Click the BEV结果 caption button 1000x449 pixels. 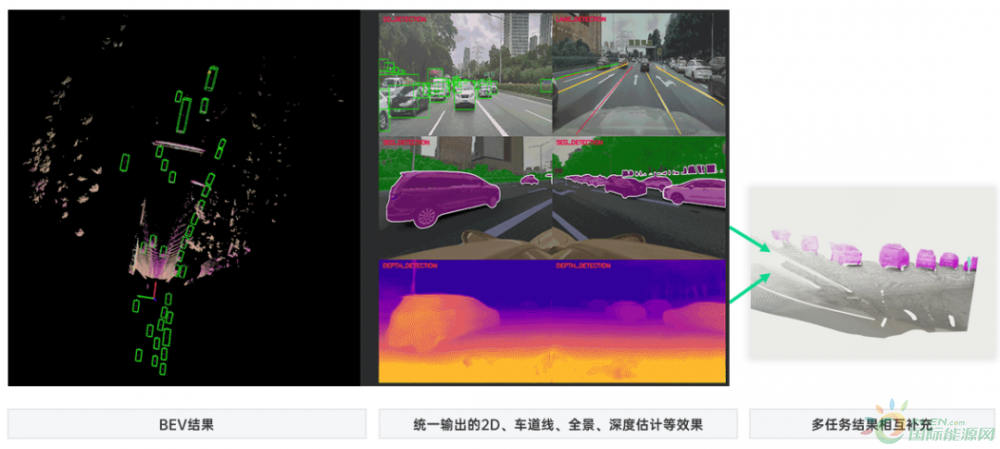point(186,424)
